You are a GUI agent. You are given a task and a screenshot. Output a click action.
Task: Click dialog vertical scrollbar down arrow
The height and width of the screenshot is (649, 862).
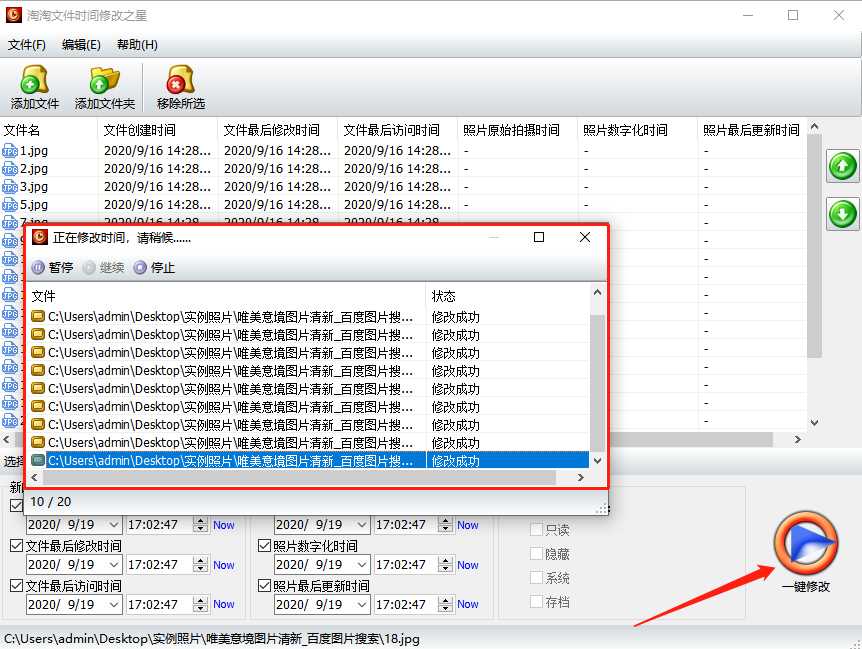598,461
